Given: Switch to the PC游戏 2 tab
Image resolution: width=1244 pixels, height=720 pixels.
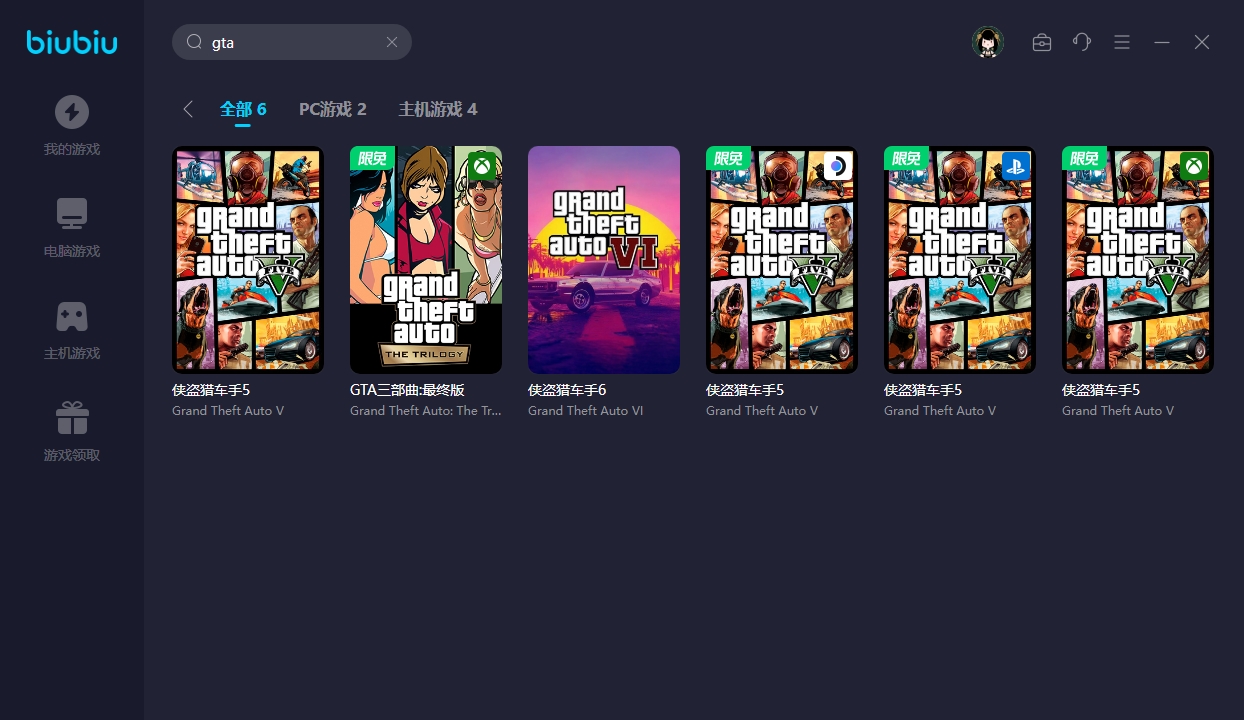Looking at the screenshot, I should point(333,109).
